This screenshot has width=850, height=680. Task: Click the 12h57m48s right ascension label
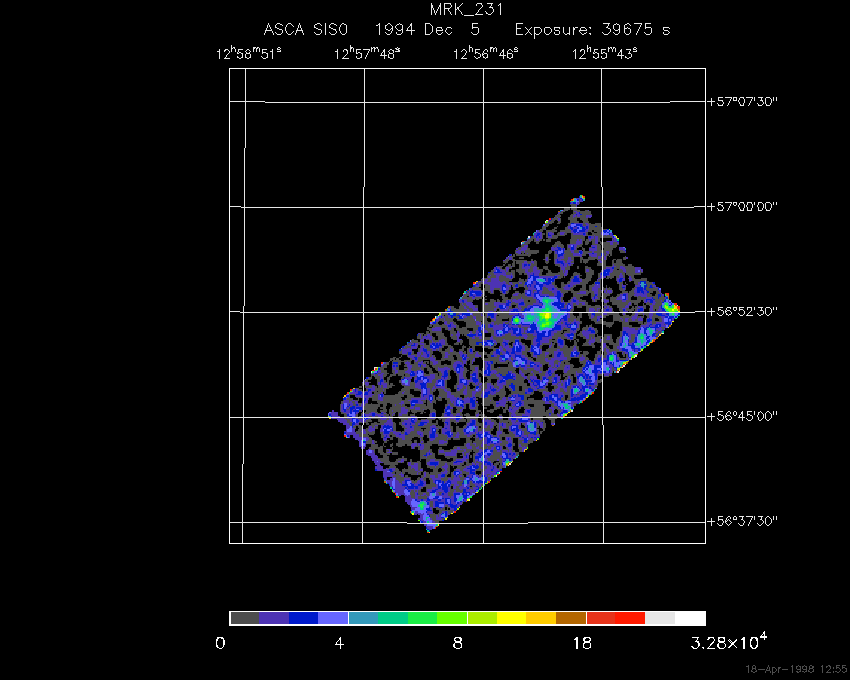pos(367,53)
